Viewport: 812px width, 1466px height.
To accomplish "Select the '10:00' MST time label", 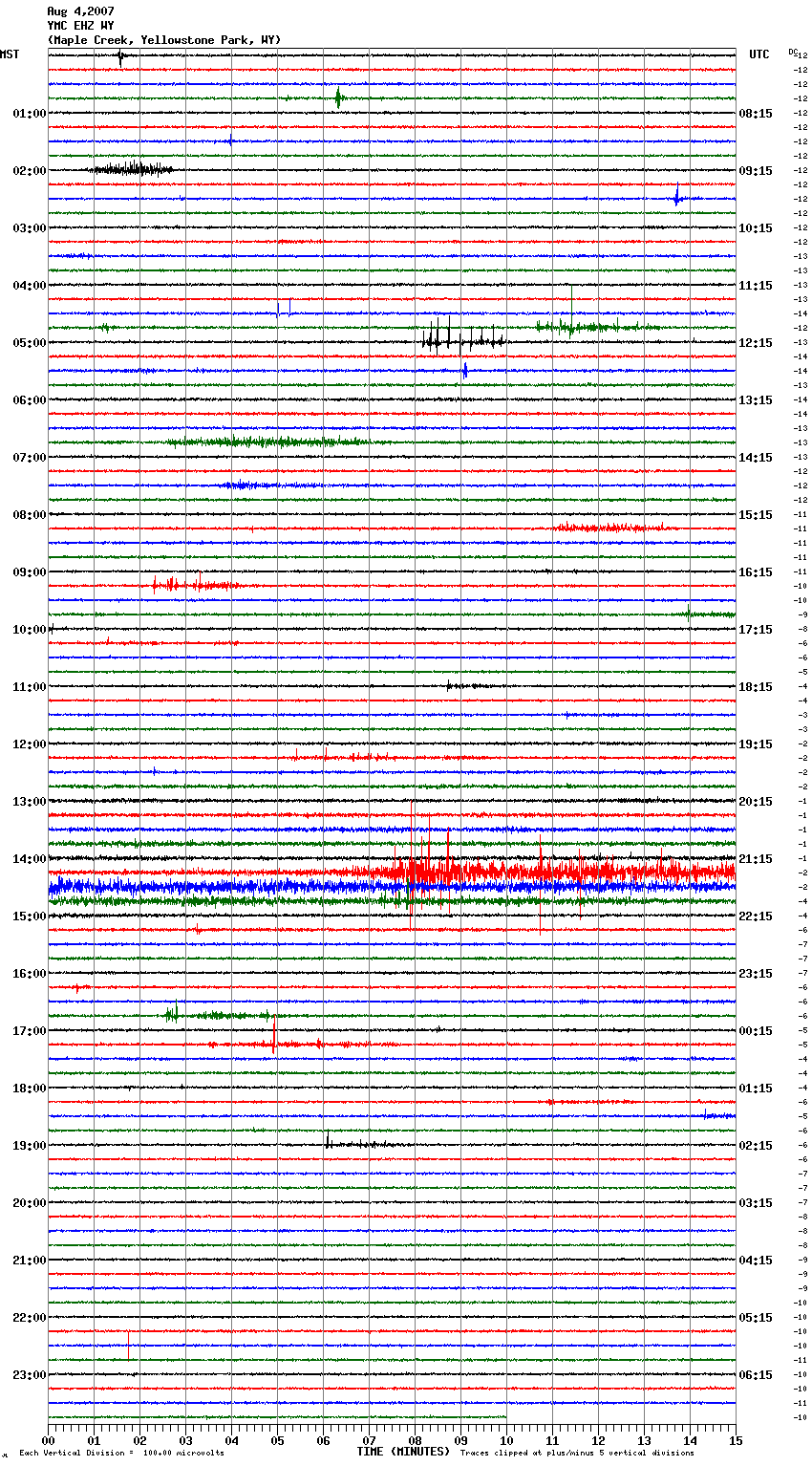I will 30,630.
